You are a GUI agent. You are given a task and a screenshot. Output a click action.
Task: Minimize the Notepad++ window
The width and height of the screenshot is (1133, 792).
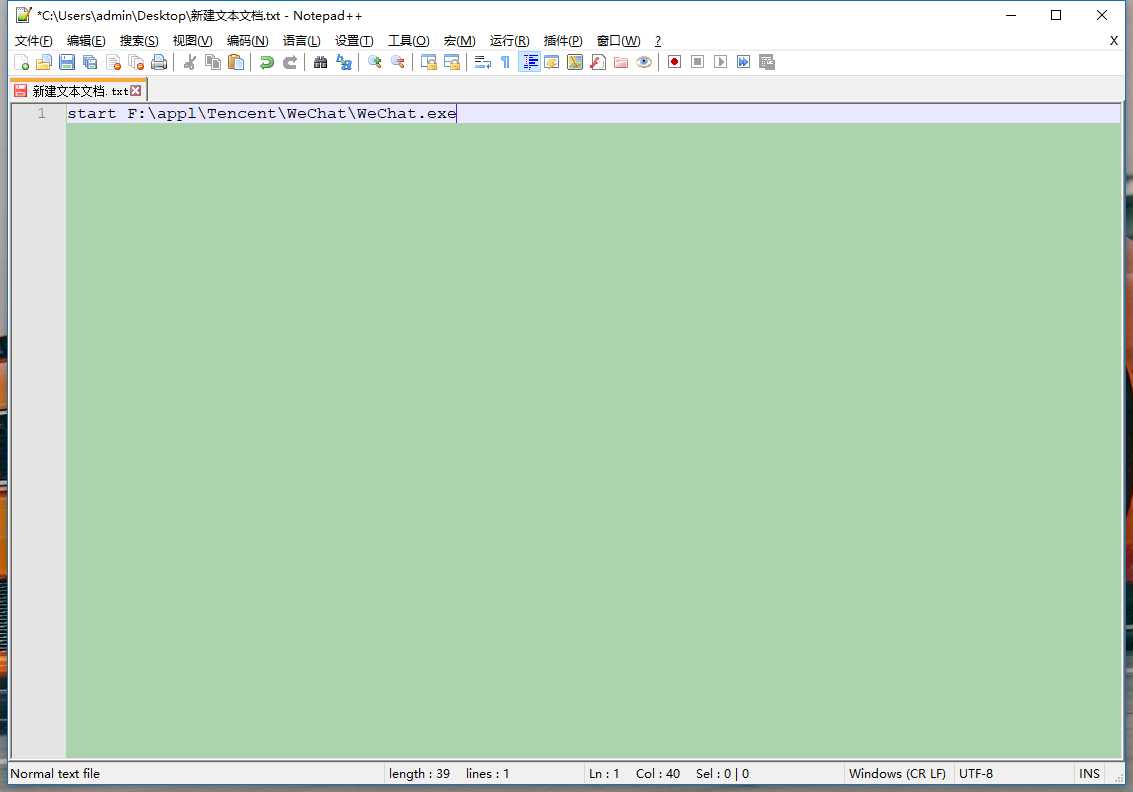coord(1011,15)
